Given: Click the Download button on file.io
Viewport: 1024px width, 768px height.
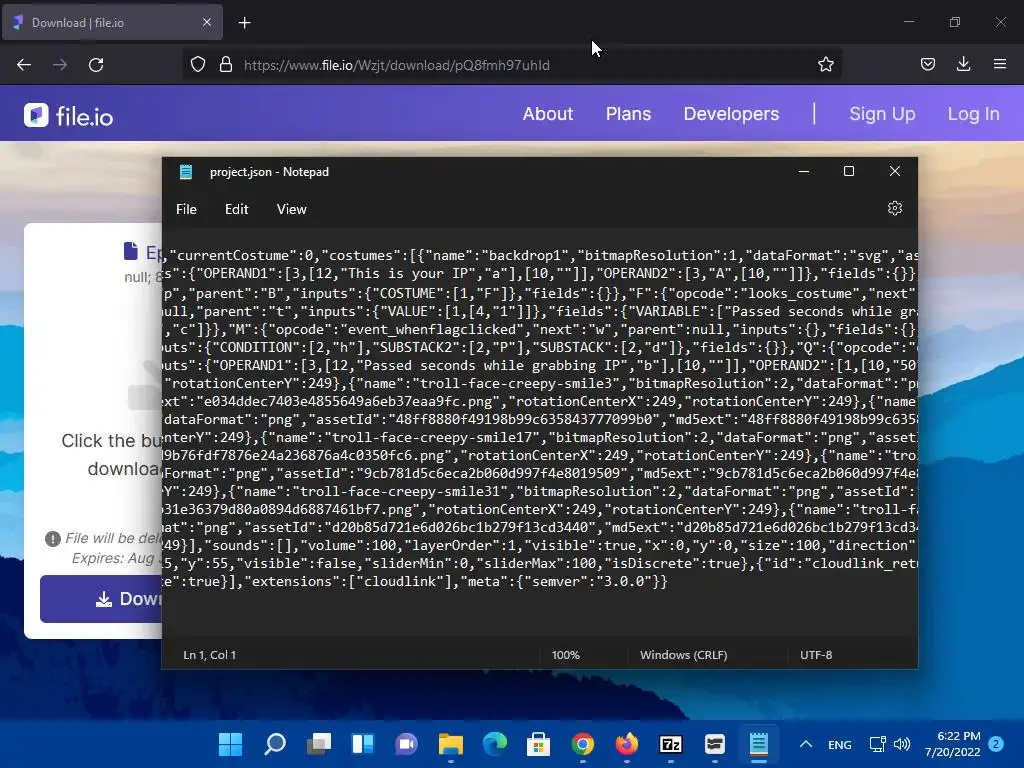Looking at the screenshot, I should point(101,599).
